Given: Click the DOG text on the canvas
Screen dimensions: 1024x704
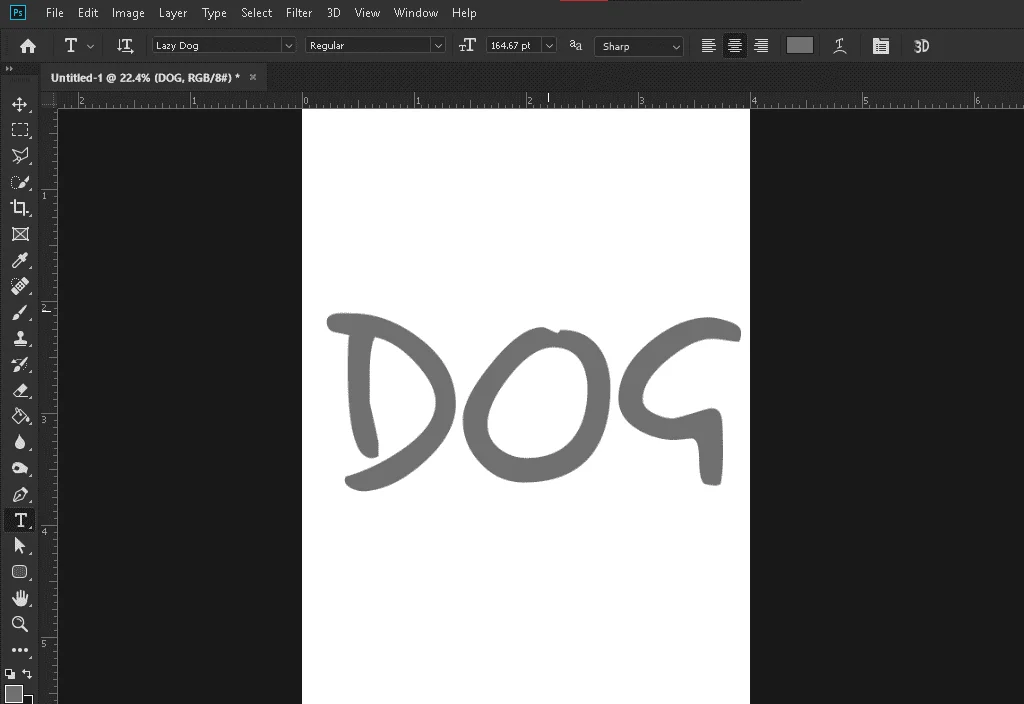Looking at the screenshot, I should [534, 402].
